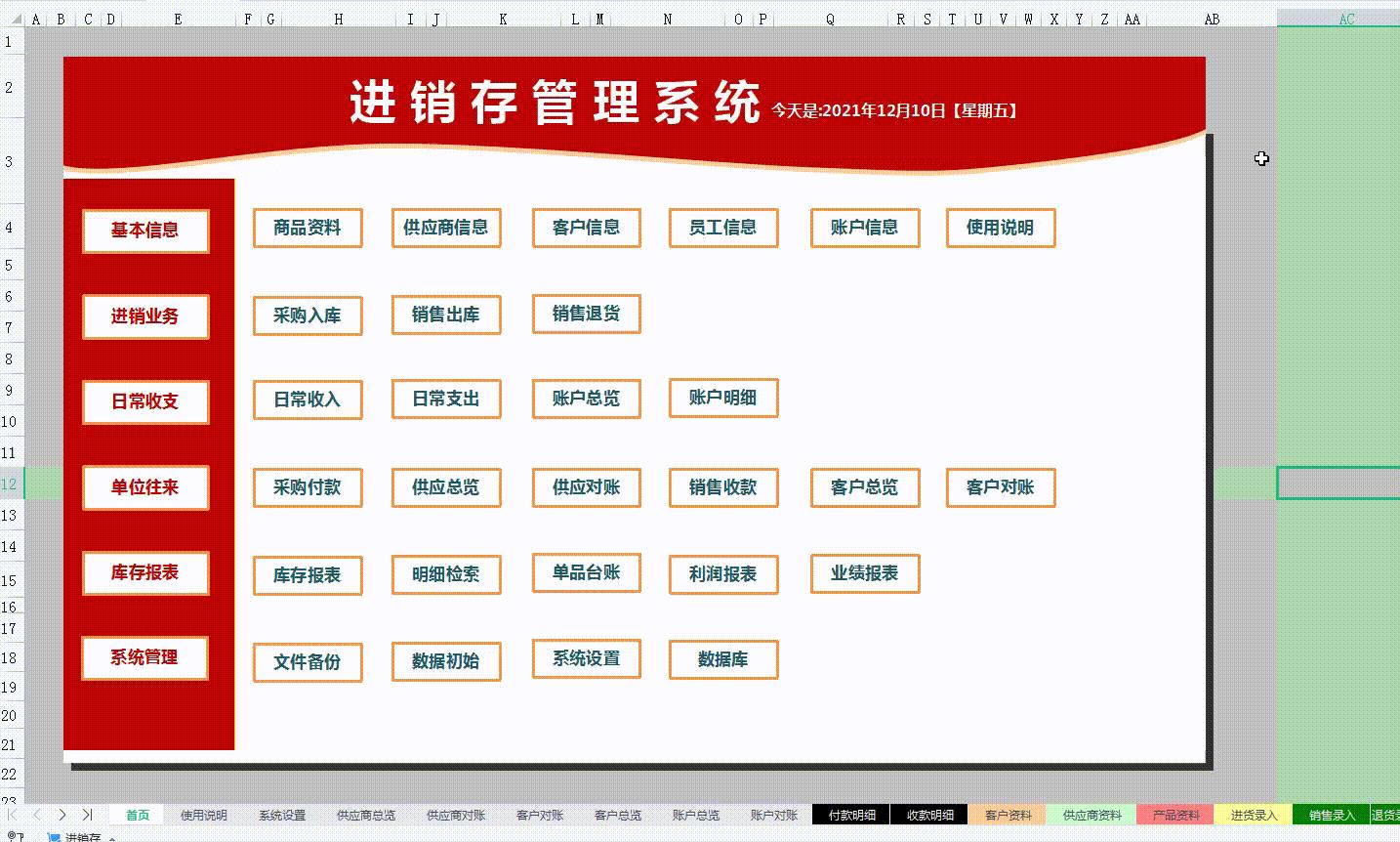The height and width of the screenshot is (842, 1400).
Task: Click the 文件备份 backup button
Action: click(x=308, y=662)
